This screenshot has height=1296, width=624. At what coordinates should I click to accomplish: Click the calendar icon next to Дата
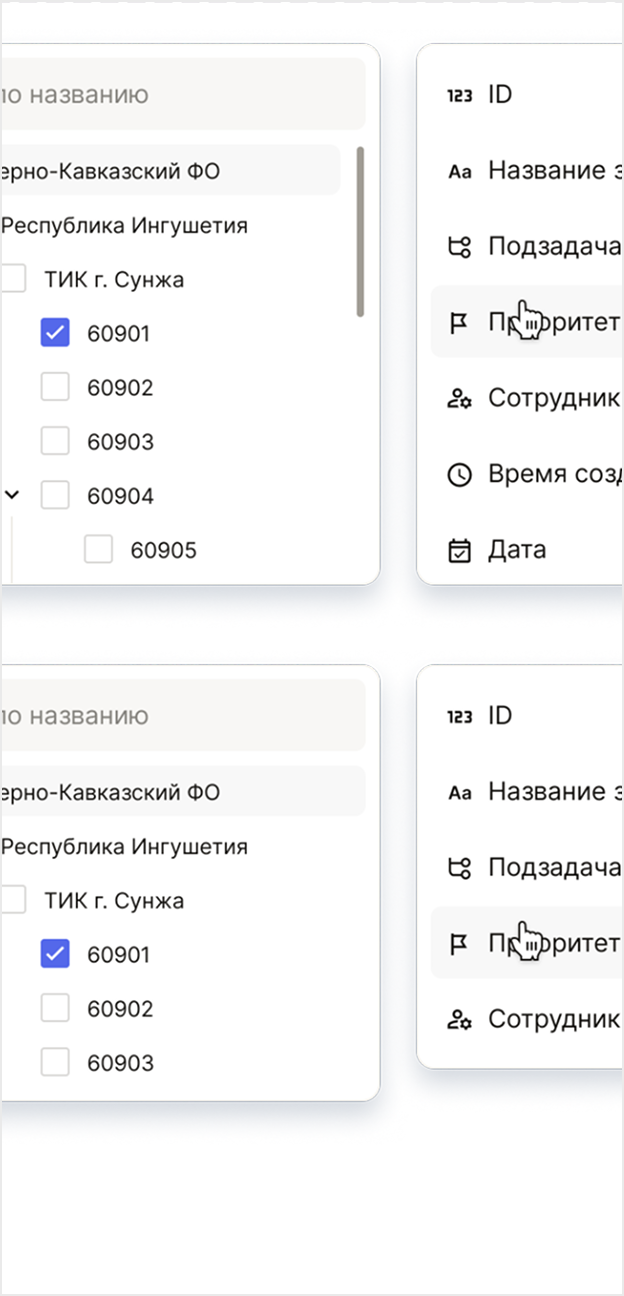[459, 550]
